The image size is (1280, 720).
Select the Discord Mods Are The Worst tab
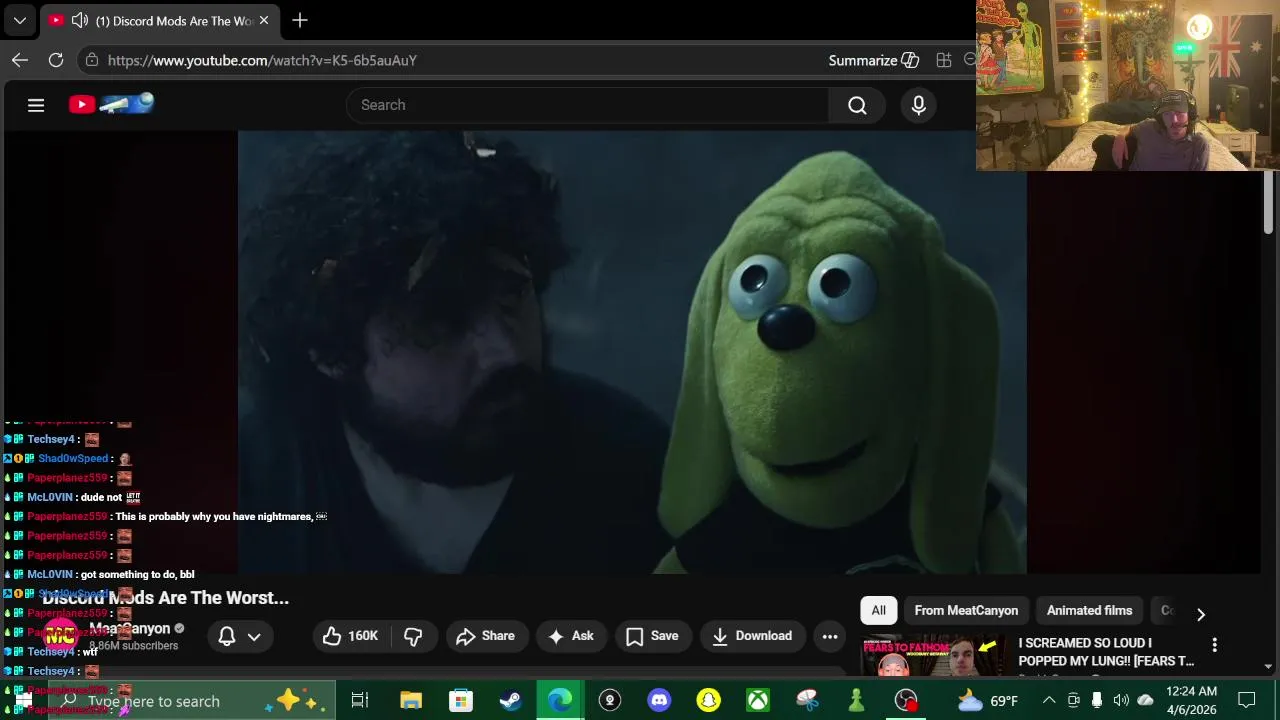tap(158, 20)
